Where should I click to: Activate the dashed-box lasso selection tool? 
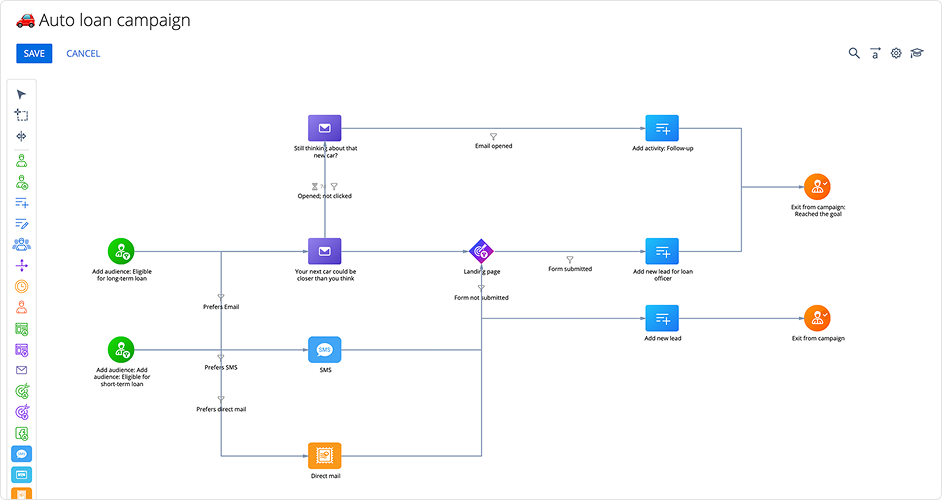click(21, 115)
